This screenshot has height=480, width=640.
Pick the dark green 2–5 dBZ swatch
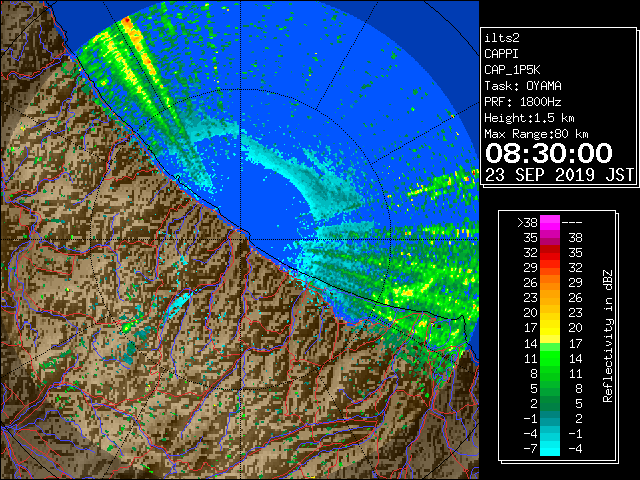pyautogui.click(x=550, y=403)
